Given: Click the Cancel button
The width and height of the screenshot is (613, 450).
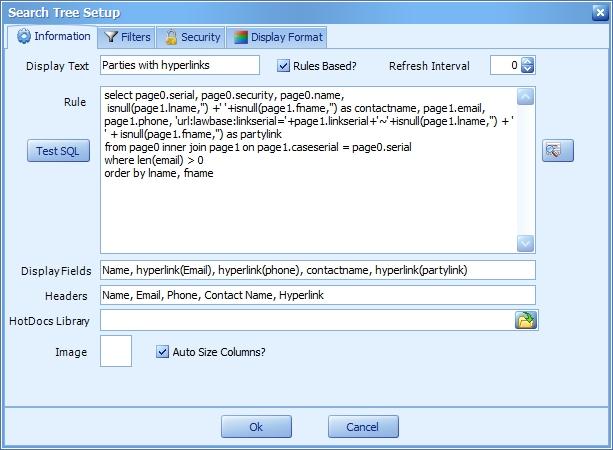Looking at the screenshot, I should pos(363,427).
